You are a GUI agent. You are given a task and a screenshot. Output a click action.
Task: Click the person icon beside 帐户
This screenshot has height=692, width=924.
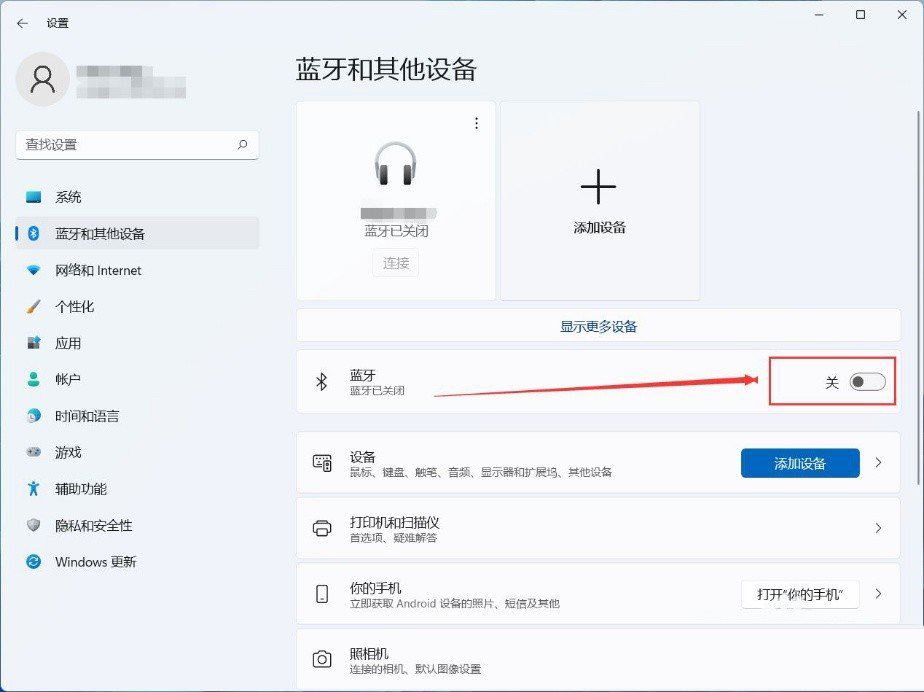[x=34, y=379]
